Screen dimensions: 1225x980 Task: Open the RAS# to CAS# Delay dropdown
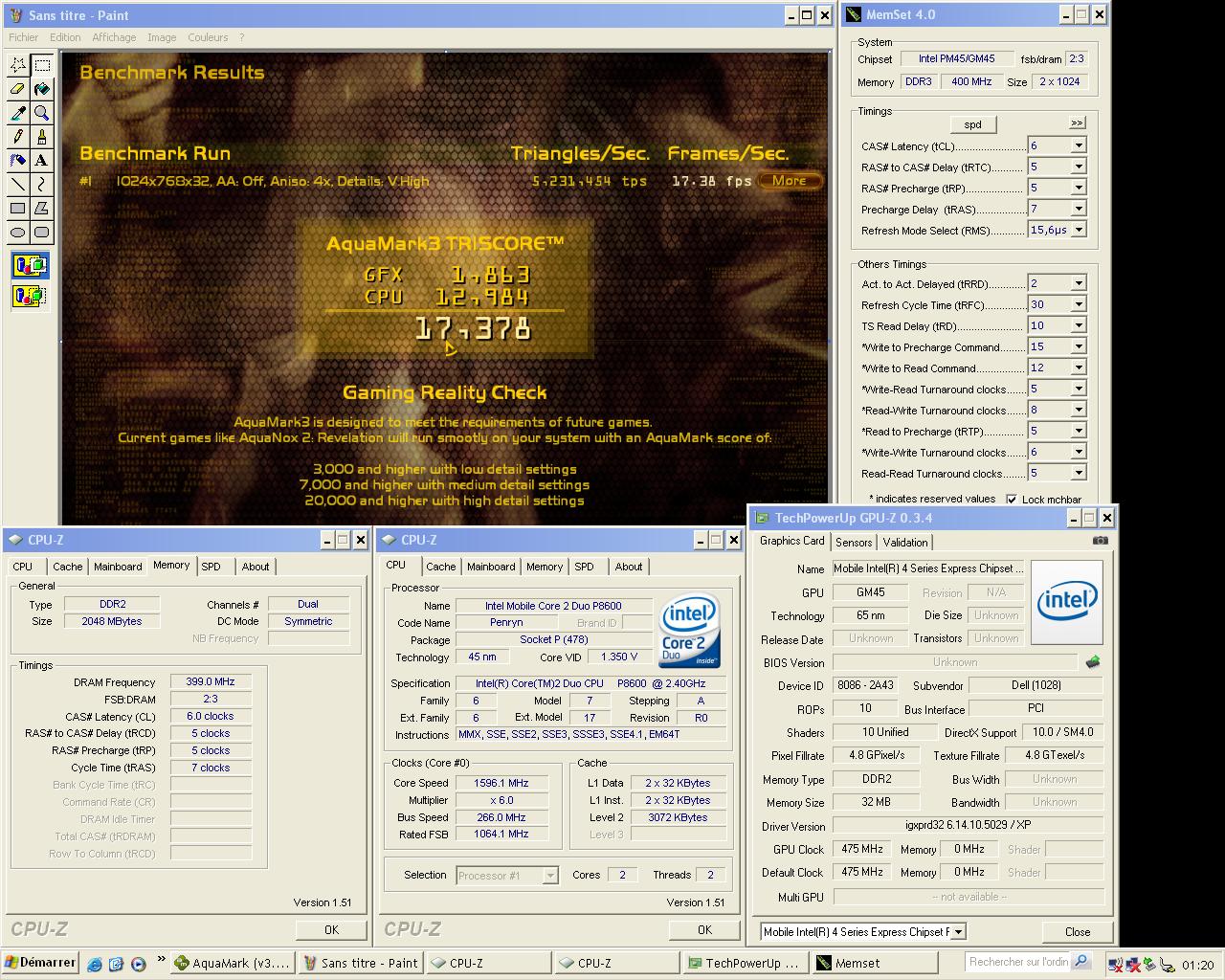[x=1079, y=167]
